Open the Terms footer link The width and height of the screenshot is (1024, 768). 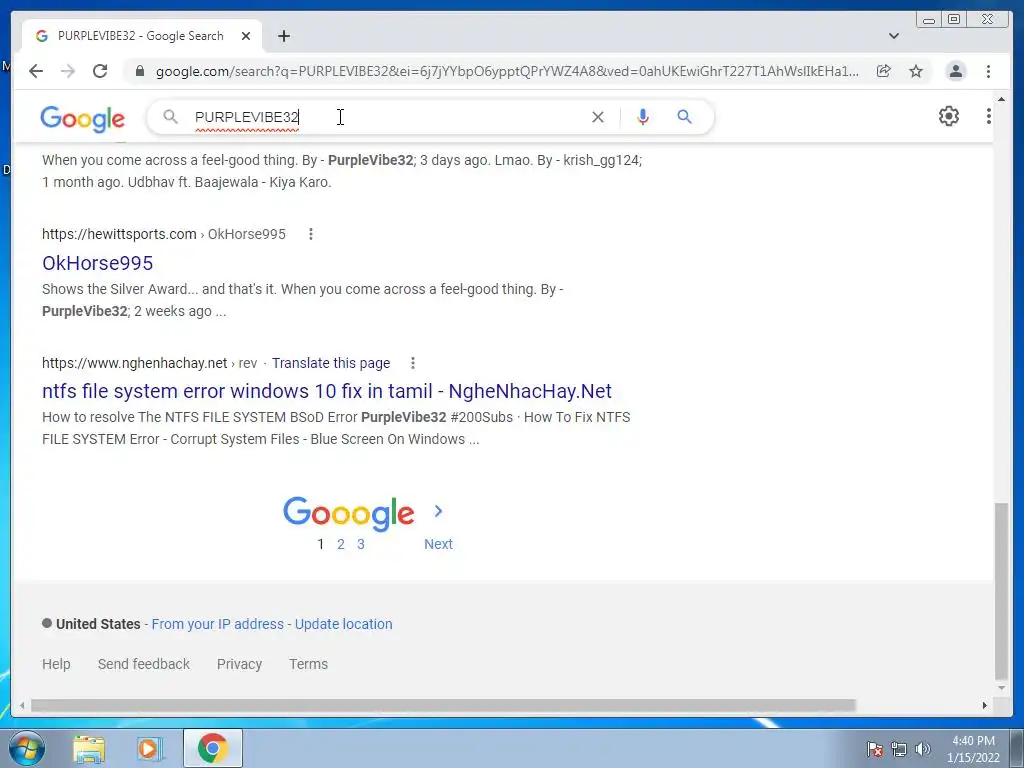308,664
